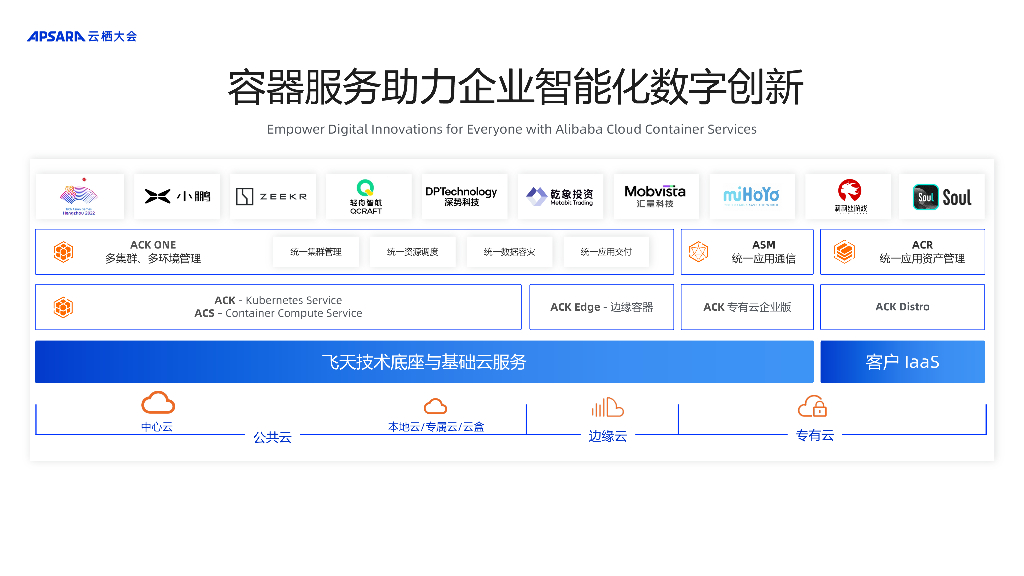Click the English subtitle Empower Digital Innovations
This screenshot has width=1024, height=576.
pyautogui.click(x=511, y=129)
